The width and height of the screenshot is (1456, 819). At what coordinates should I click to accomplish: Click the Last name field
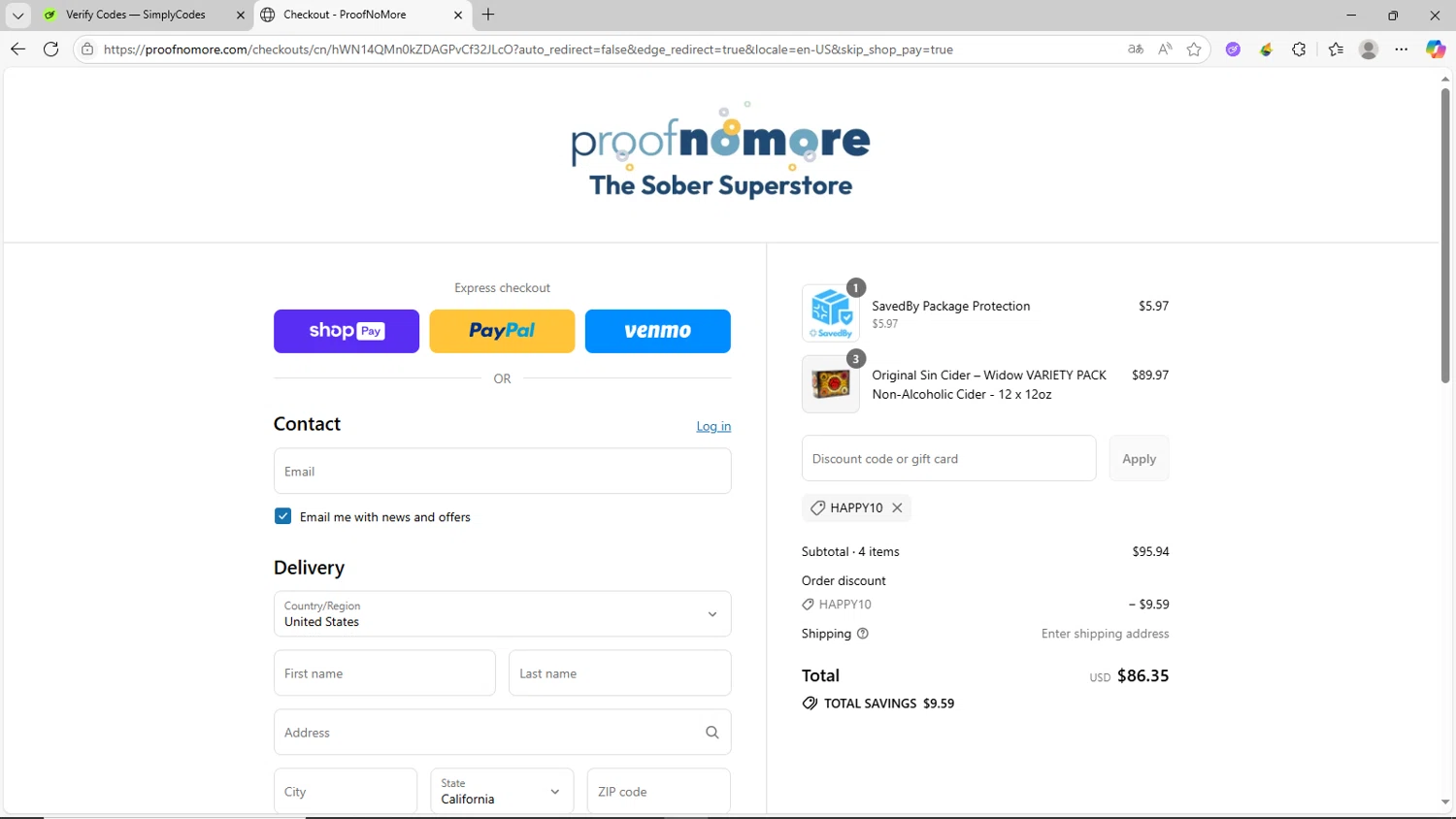click(619, 673)
